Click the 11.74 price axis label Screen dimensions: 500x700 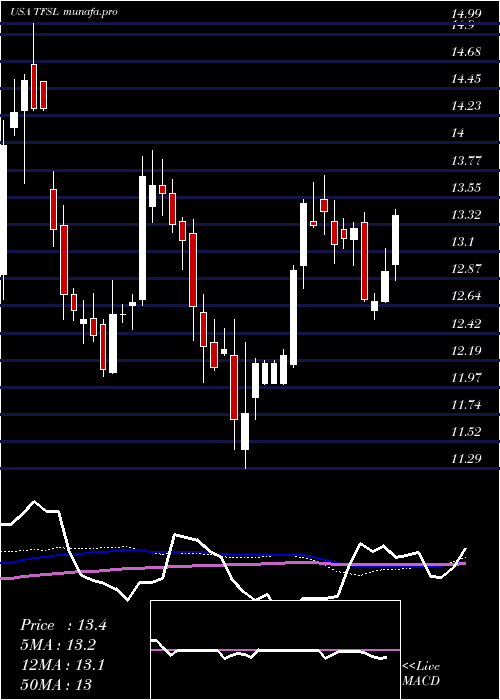pos(466,405)
